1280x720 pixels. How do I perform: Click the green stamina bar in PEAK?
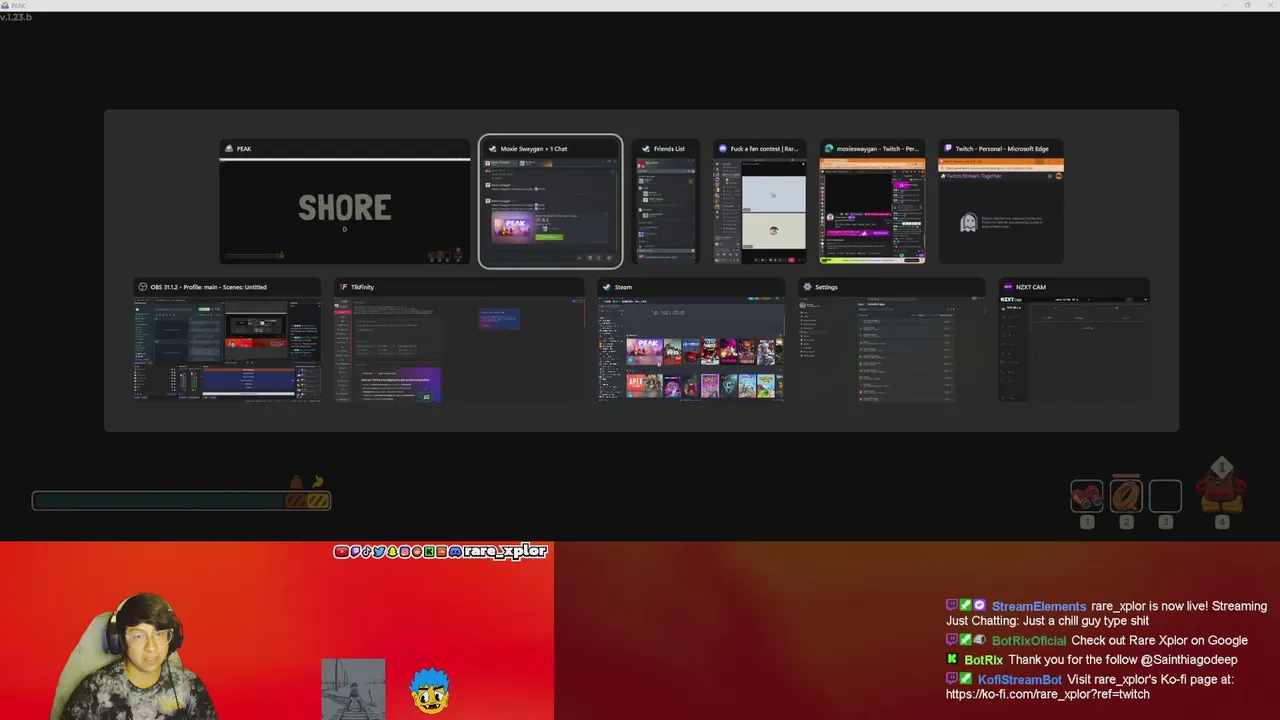(158, 500)
